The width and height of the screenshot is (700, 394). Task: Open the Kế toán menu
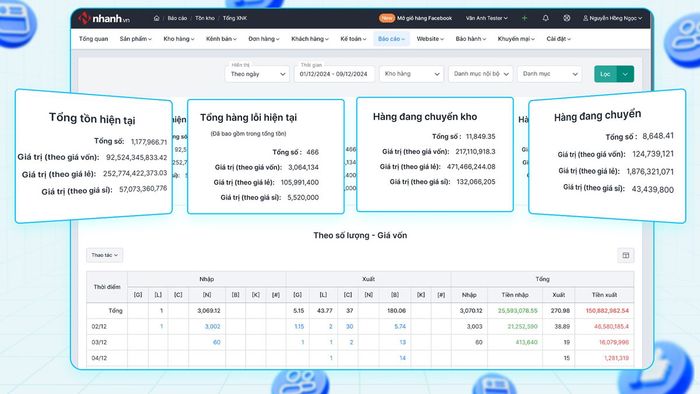coord(353,39)
